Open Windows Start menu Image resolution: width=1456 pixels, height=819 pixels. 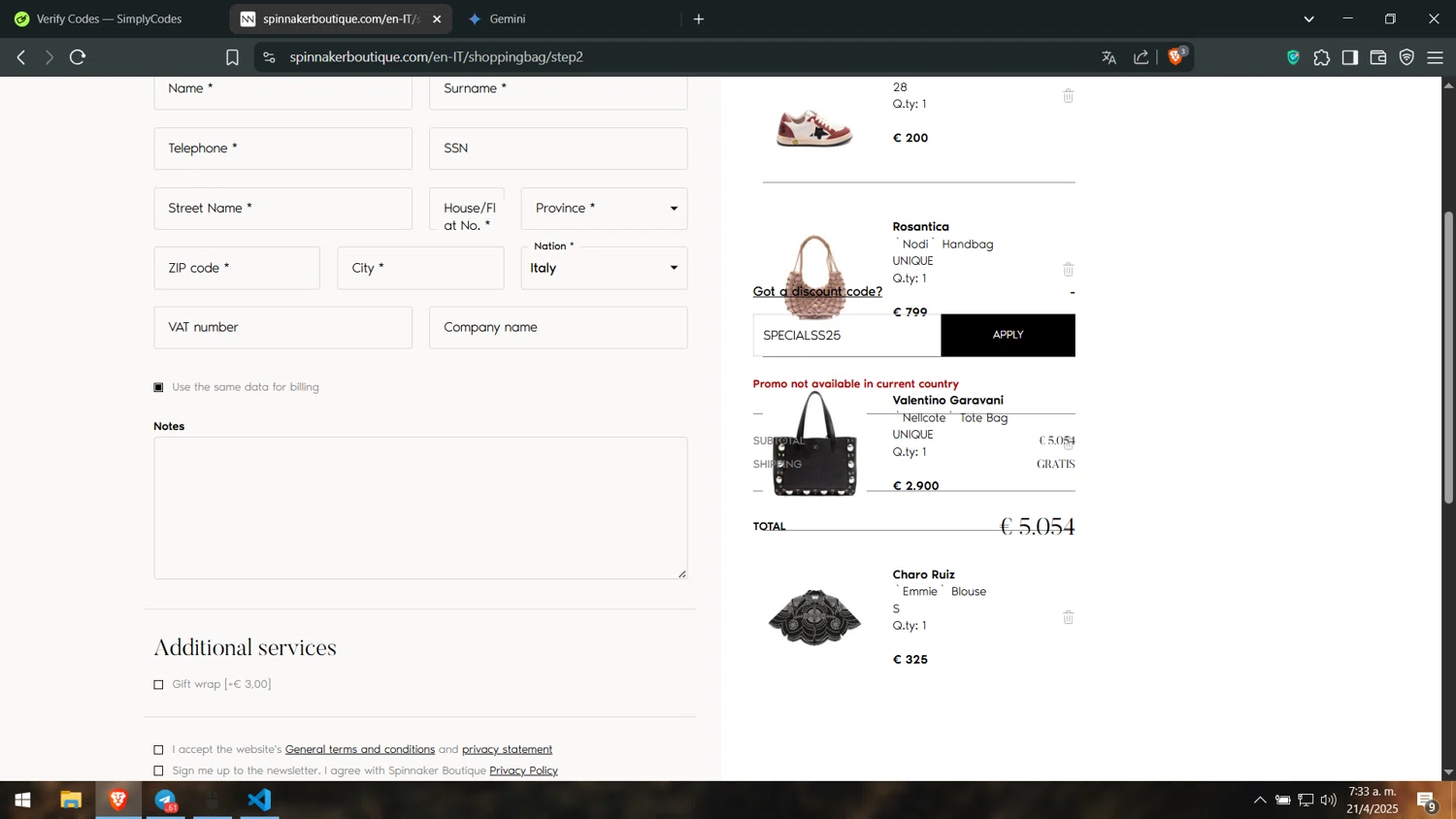tap(22, 800)
